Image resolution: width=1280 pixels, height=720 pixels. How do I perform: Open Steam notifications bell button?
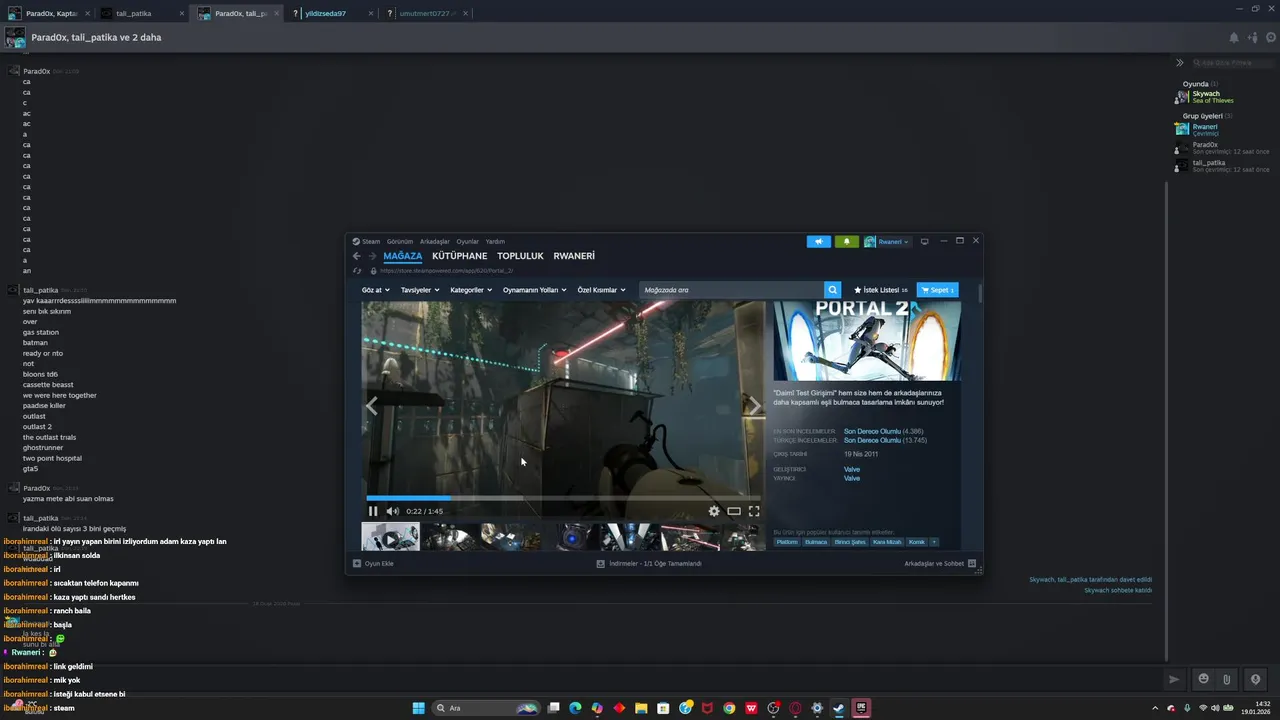click(847, 241)
